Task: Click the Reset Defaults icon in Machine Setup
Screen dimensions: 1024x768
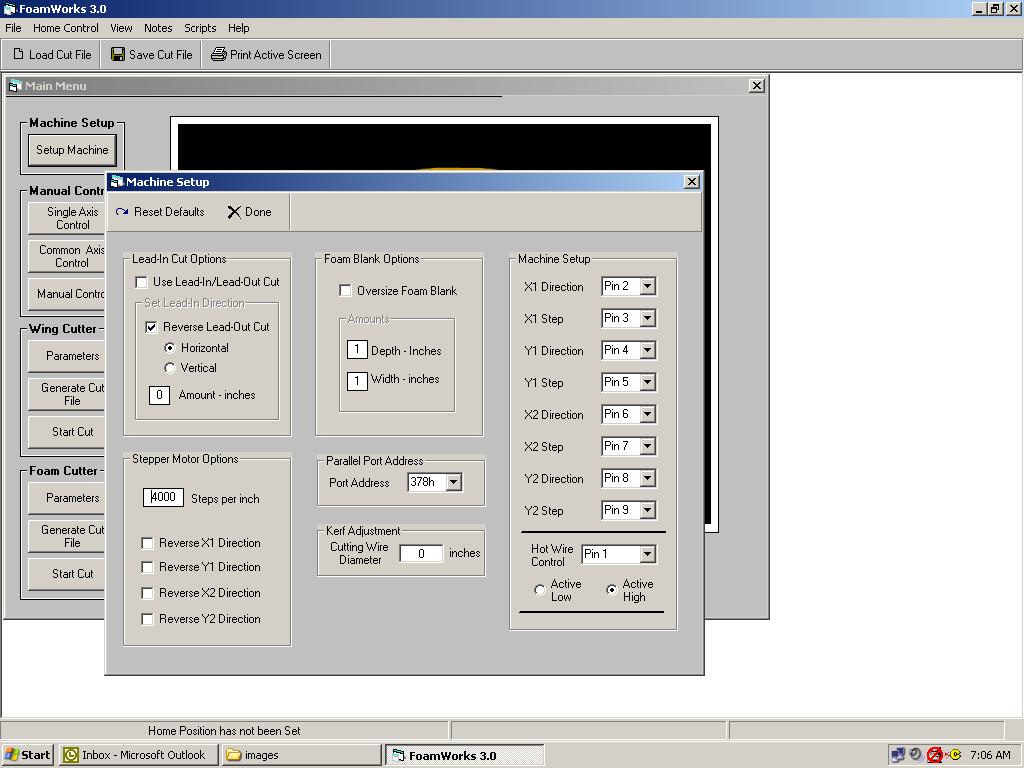Action: tap(123, 211)
